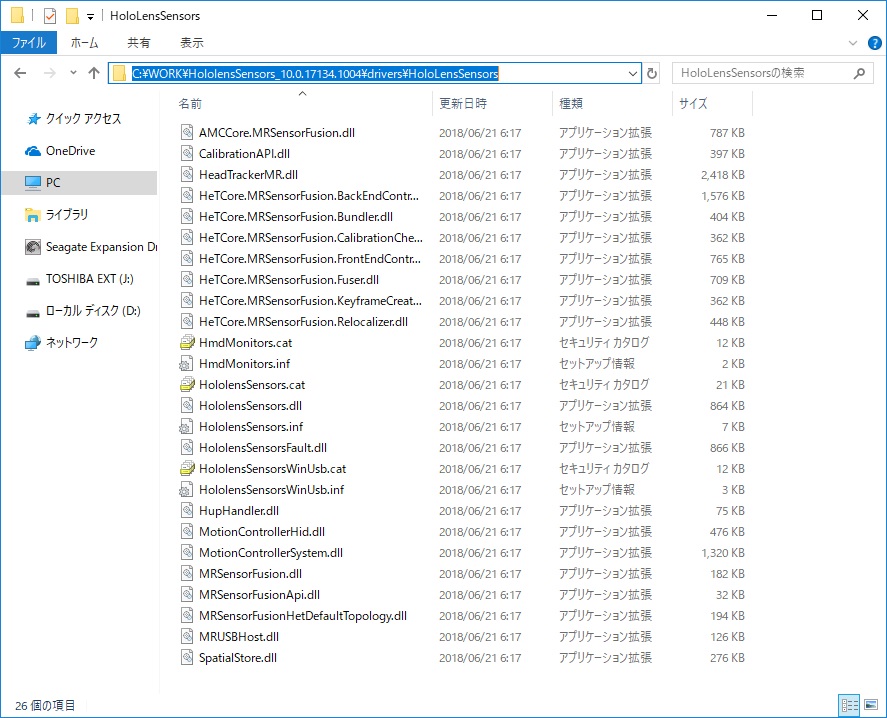Click HololensSensorsWinUsb.cat catalog icon
This screenshot has width=887, height=718.
point(187,468)
